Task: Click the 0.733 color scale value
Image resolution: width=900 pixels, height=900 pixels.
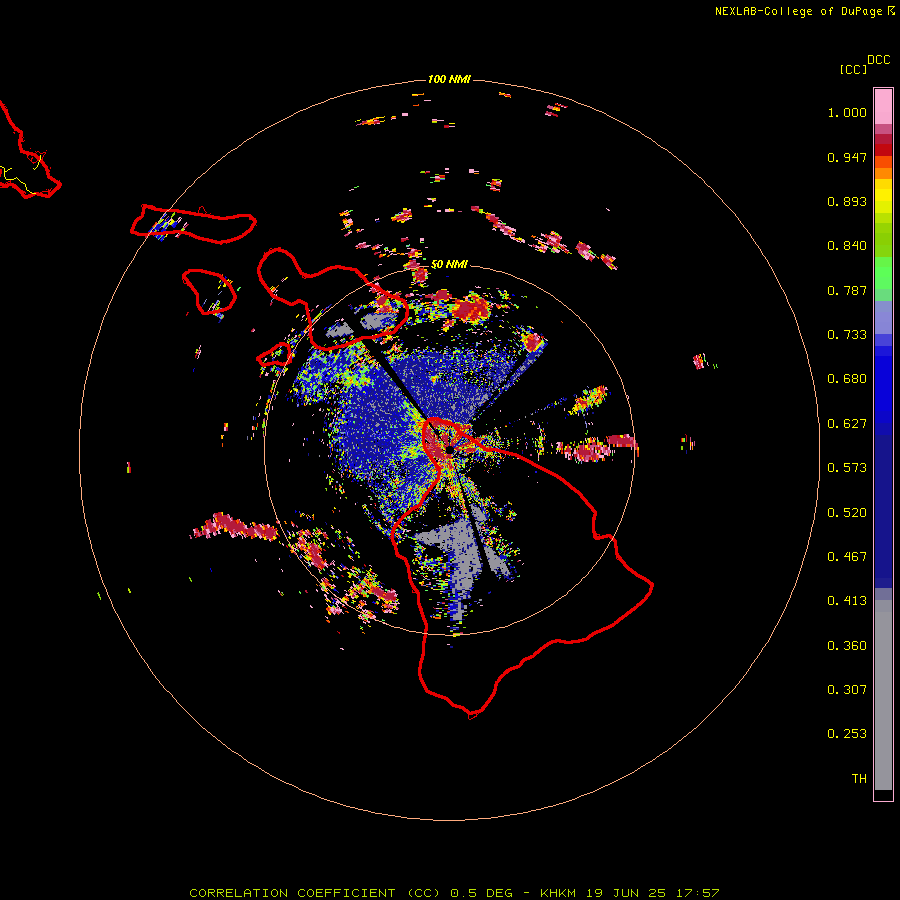Action: point(847,335)
